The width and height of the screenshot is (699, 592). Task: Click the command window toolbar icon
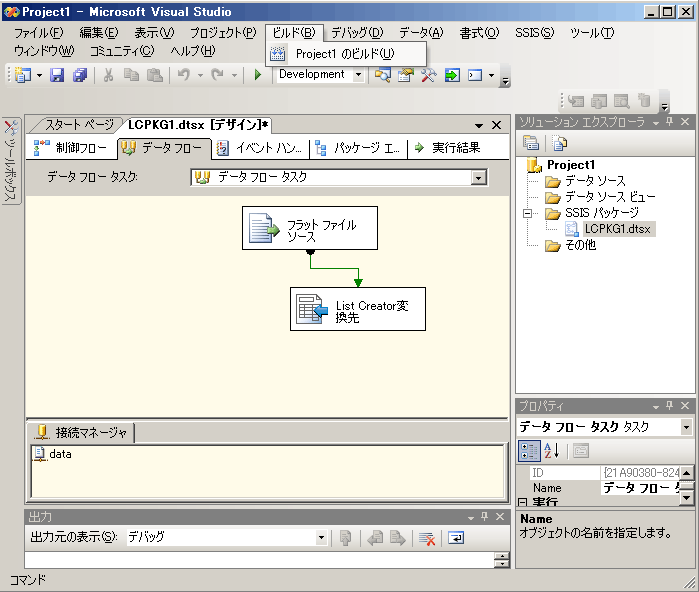(x=475, y=75)
